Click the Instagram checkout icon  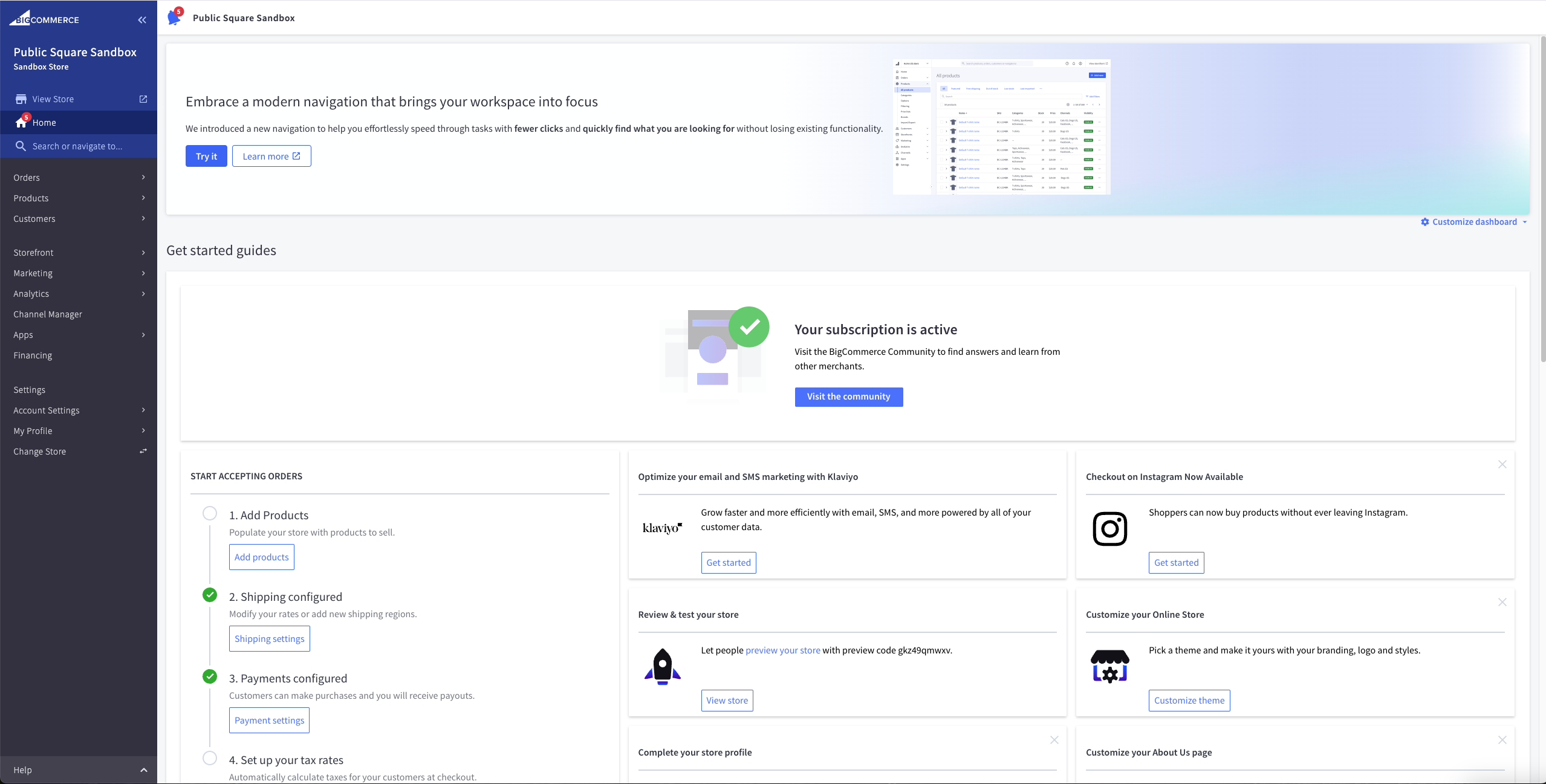click(1110, 528)
